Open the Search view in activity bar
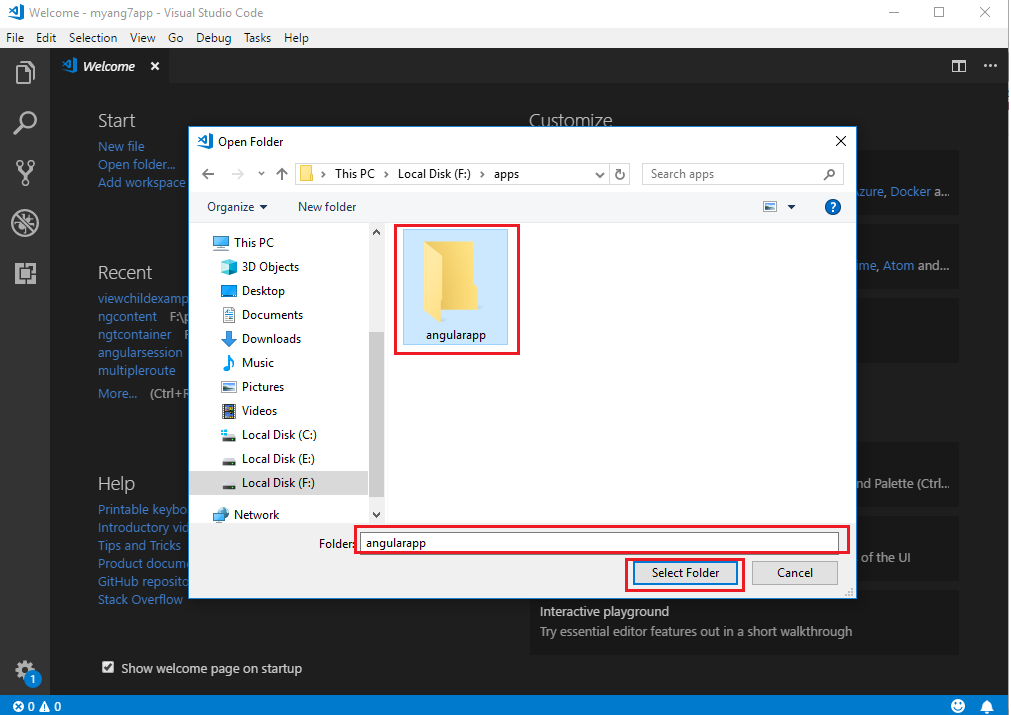Viewport: 1011px width, 715px height. [25, 123]
